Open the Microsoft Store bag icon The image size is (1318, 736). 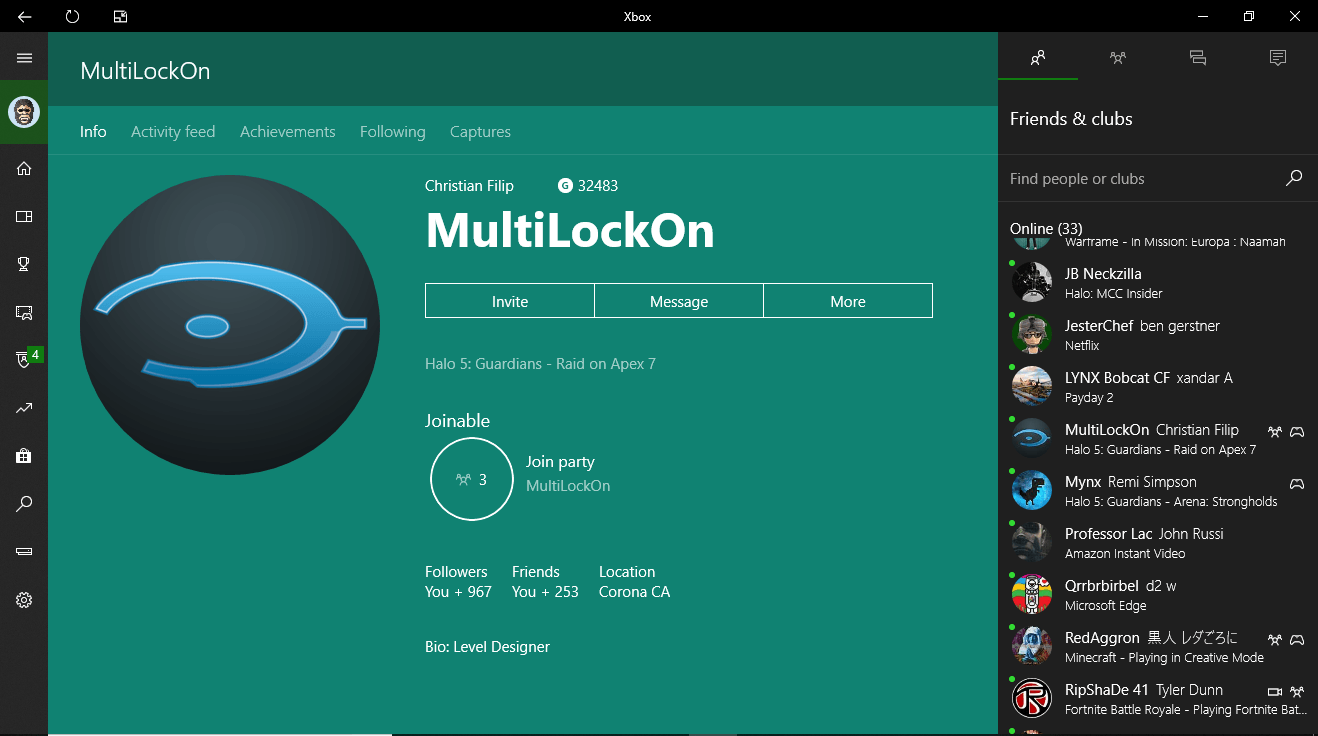(24, 456)
